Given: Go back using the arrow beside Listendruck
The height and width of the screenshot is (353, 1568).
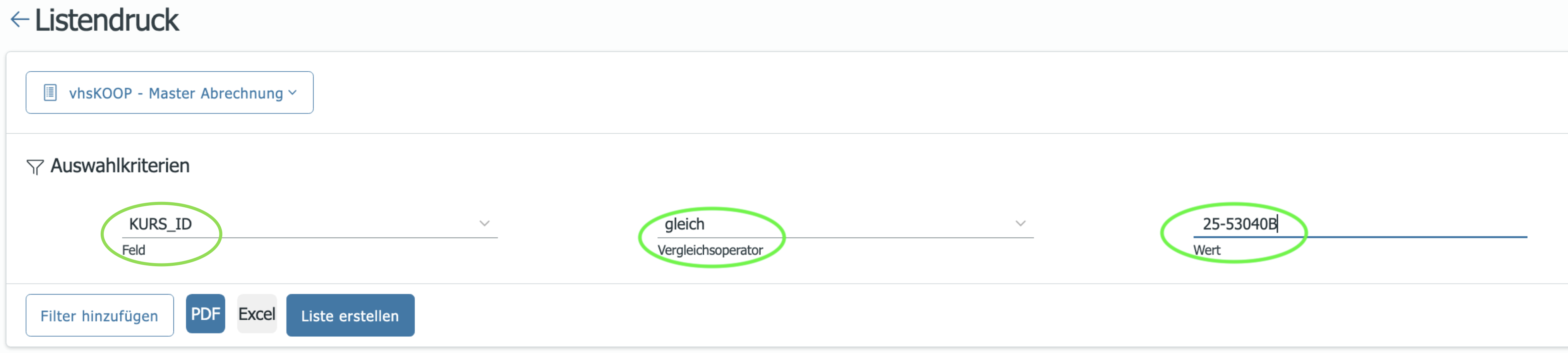Looking at the screenshot, I should 19,20.
